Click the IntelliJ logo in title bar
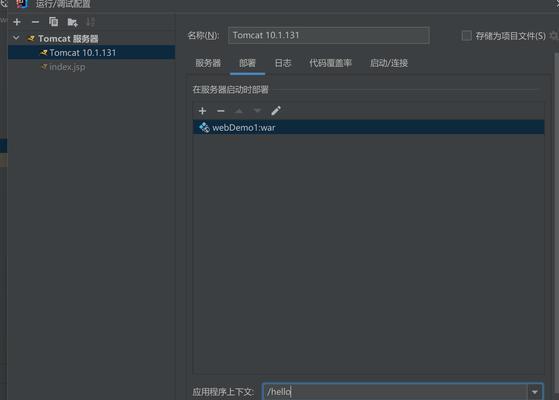The width and height of the screenshot is (559, 400). [x=22, y=4]
